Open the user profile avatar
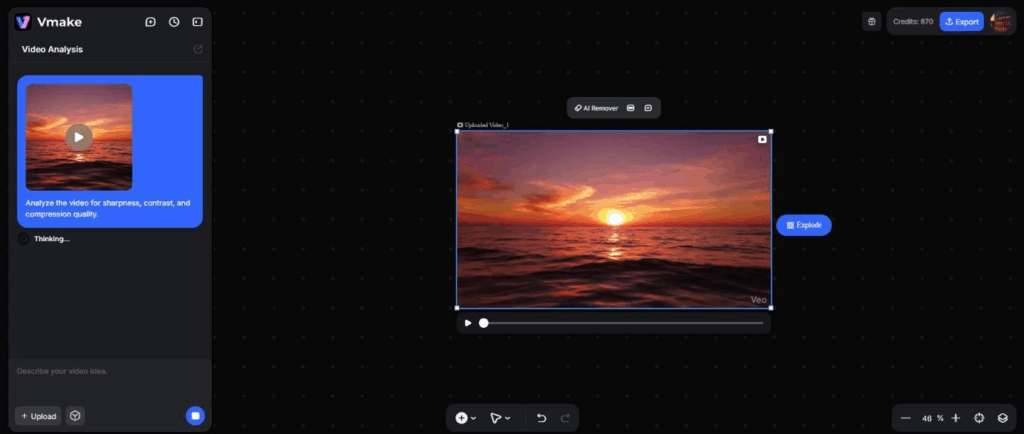The height and width of the screenshot is (434, 1024). (x=1000, y=22)
